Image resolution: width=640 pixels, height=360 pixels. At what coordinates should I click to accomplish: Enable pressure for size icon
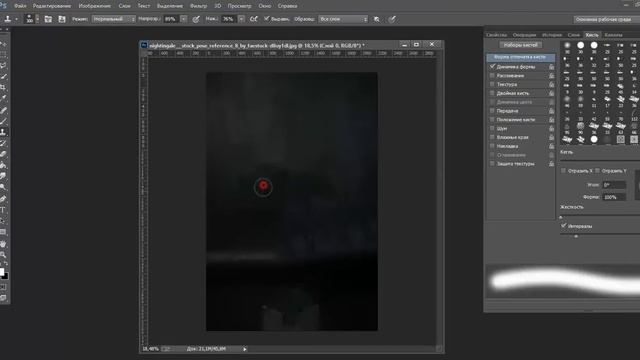tap(392, 19)
